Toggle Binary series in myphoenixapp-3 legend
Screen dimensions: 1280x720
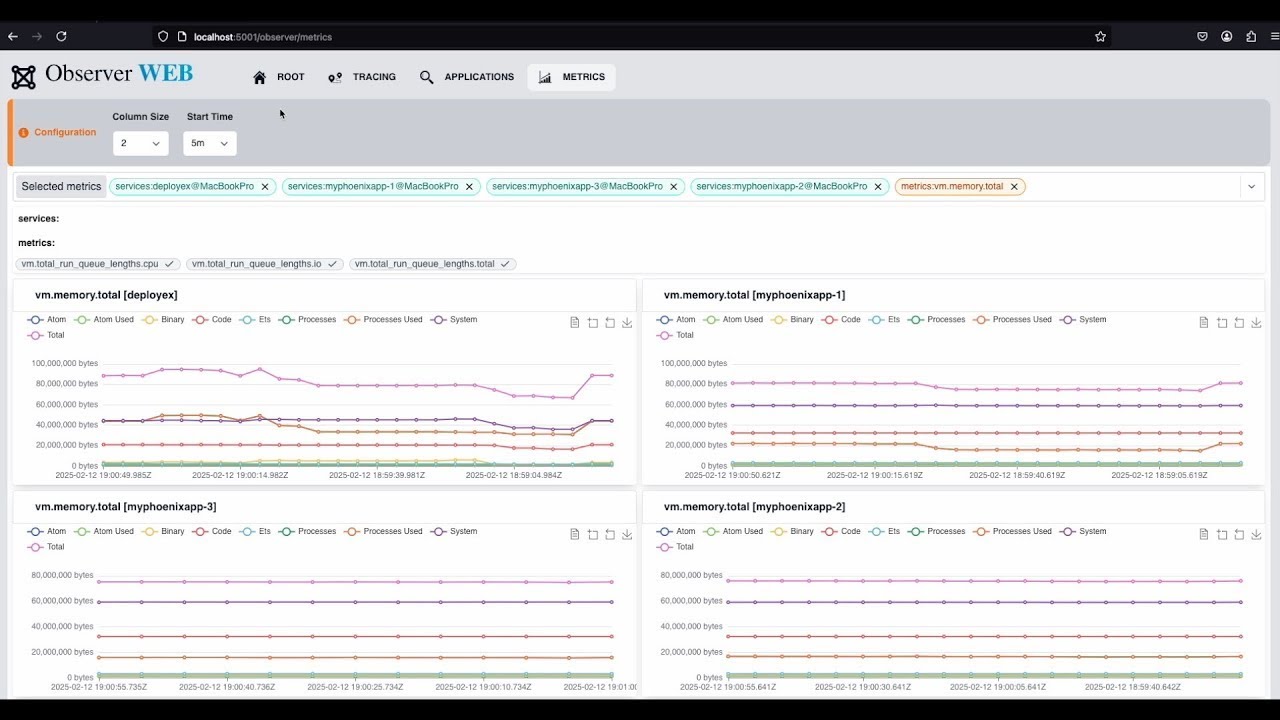pyautogui.click(x=165, y=532)
